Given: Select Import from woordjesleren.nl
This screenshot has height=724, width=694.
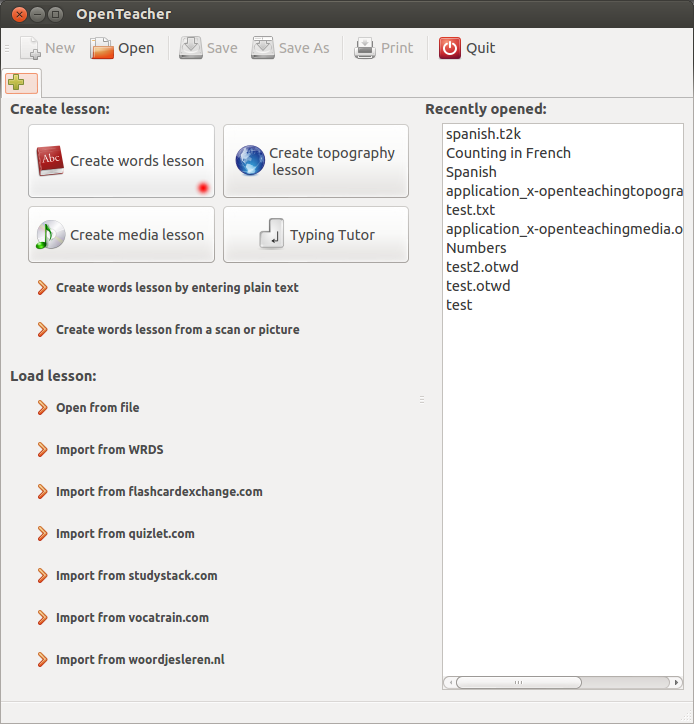Looking at the screenshot, I should 140,660.
